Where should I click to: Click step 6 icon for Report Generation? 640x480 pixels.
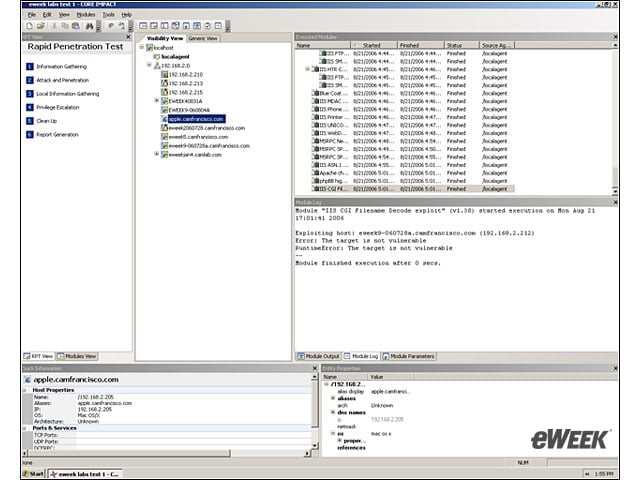pos(30,134)
